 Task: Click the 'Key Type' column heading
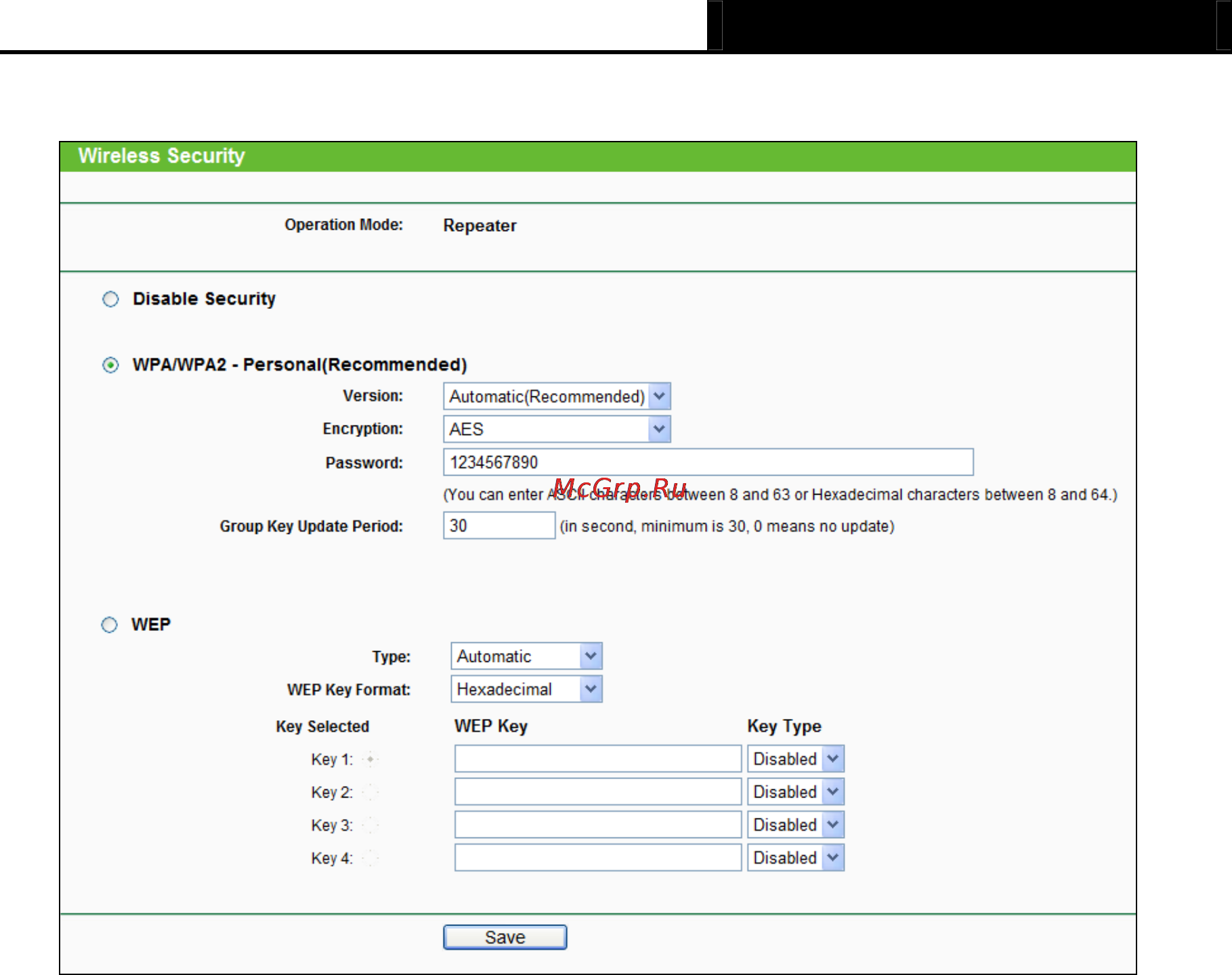point(784,726)
